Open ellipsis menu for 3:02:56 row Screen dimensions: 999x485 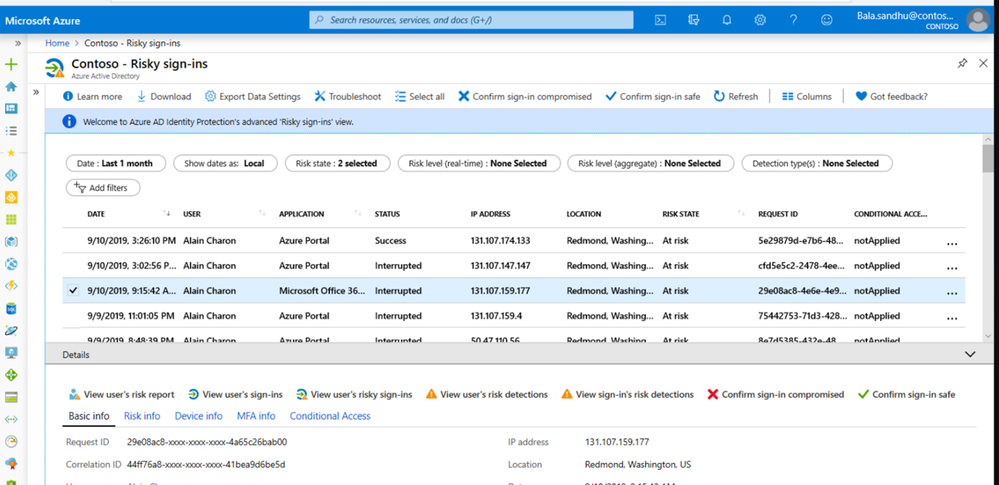952,268
